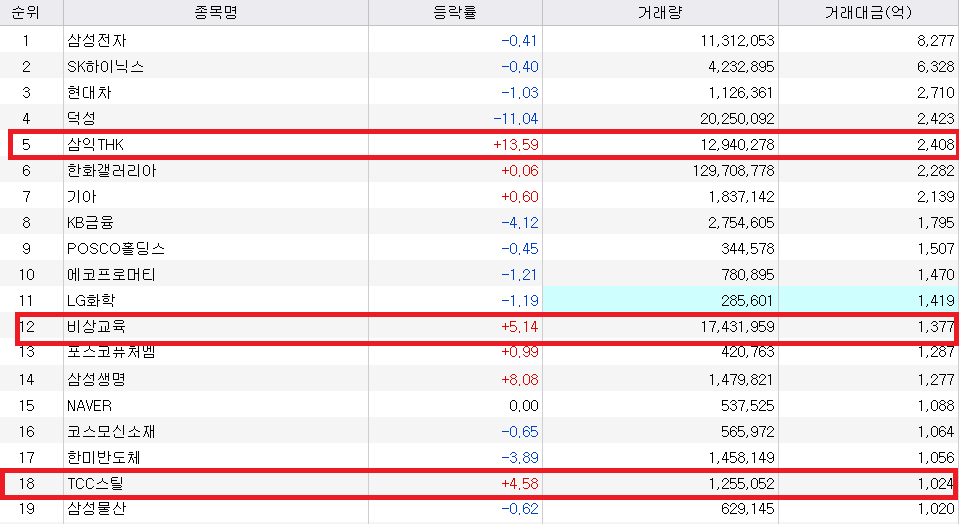Sort by the 종목명 column header
The height and width of the screenshot is (524, 959).
[216, 12]
